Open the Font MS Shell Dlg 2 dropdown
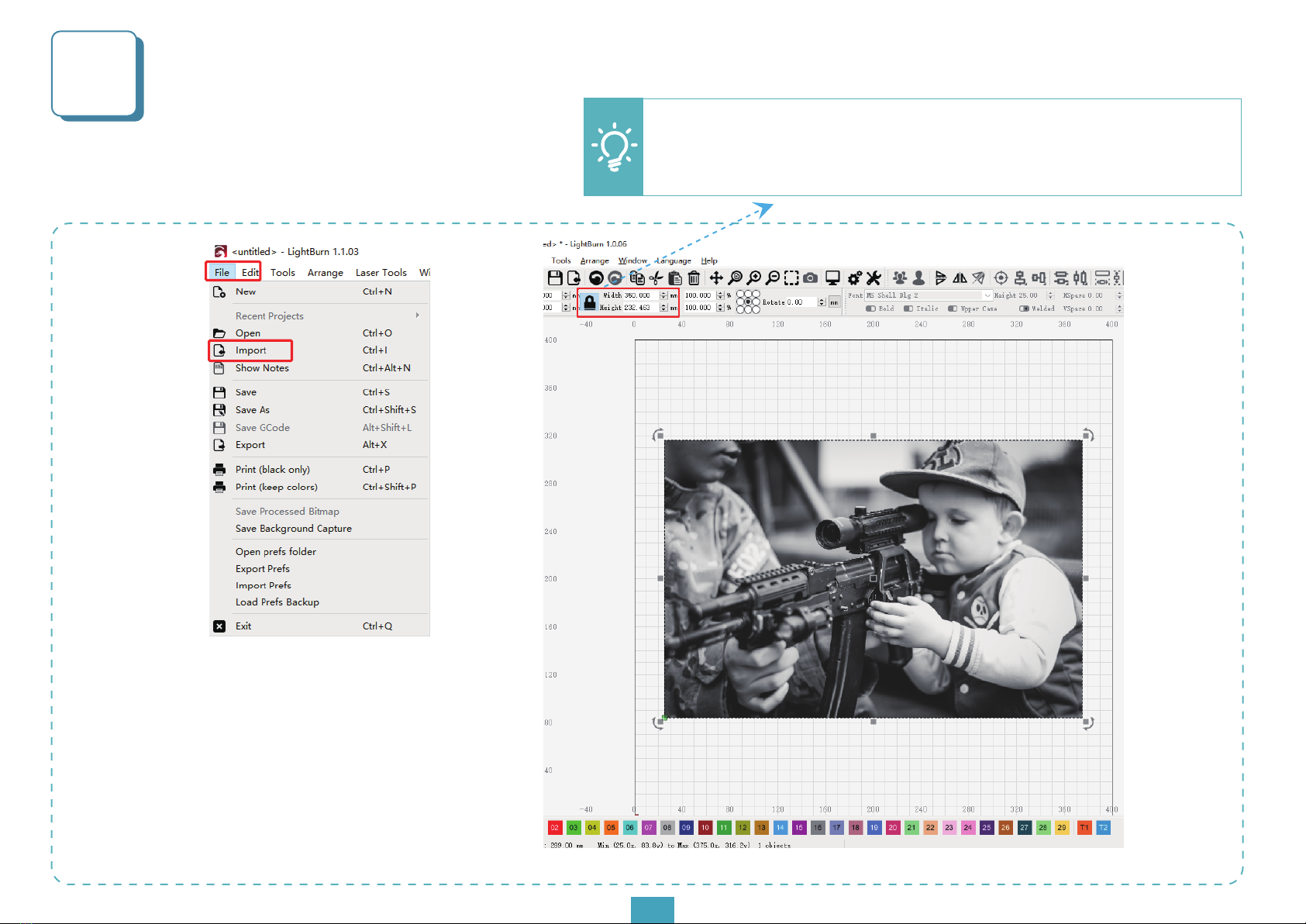Viewport: 1306px width, 924px height. click(929, 295)
